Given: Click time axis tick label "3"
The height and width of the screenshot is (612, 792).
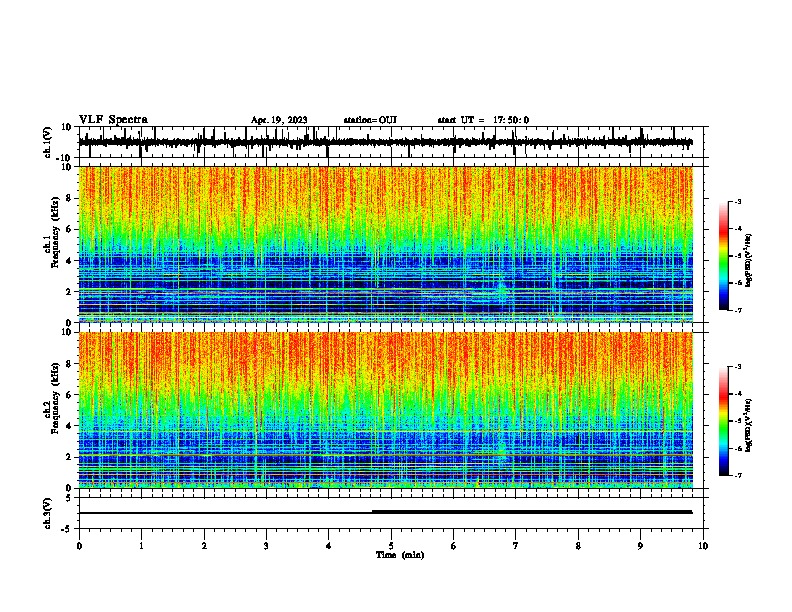Looking at the screenshot, I should 266,546.
